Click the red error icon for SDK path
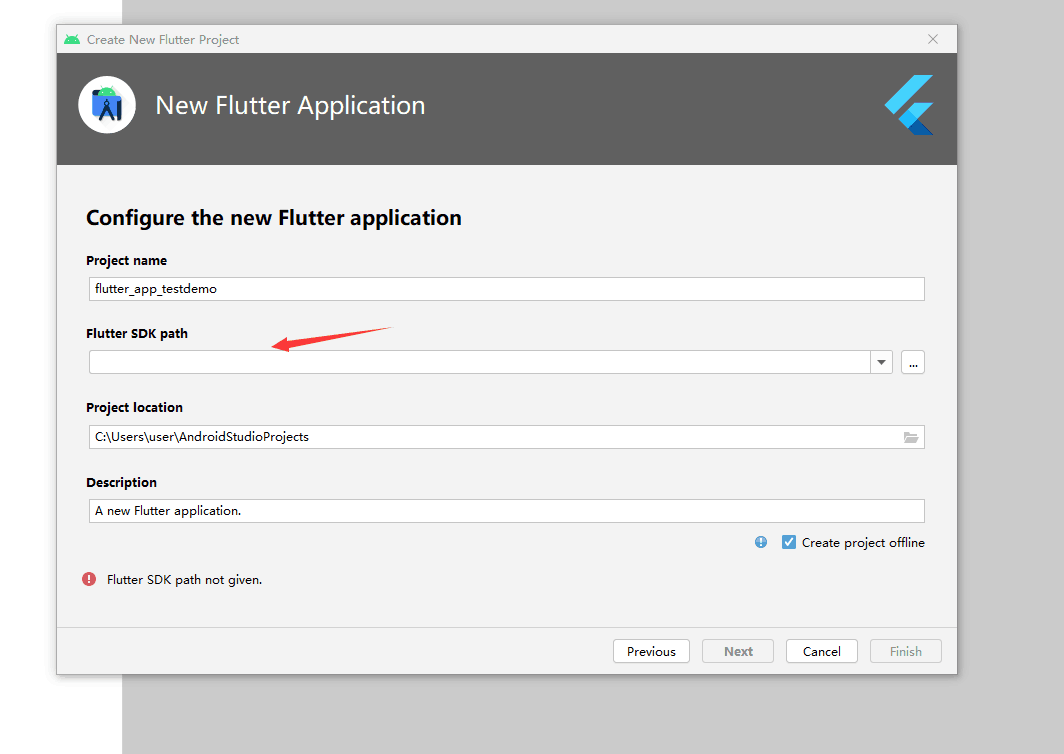Screen dimensions: 1064x754 (89, 579)
